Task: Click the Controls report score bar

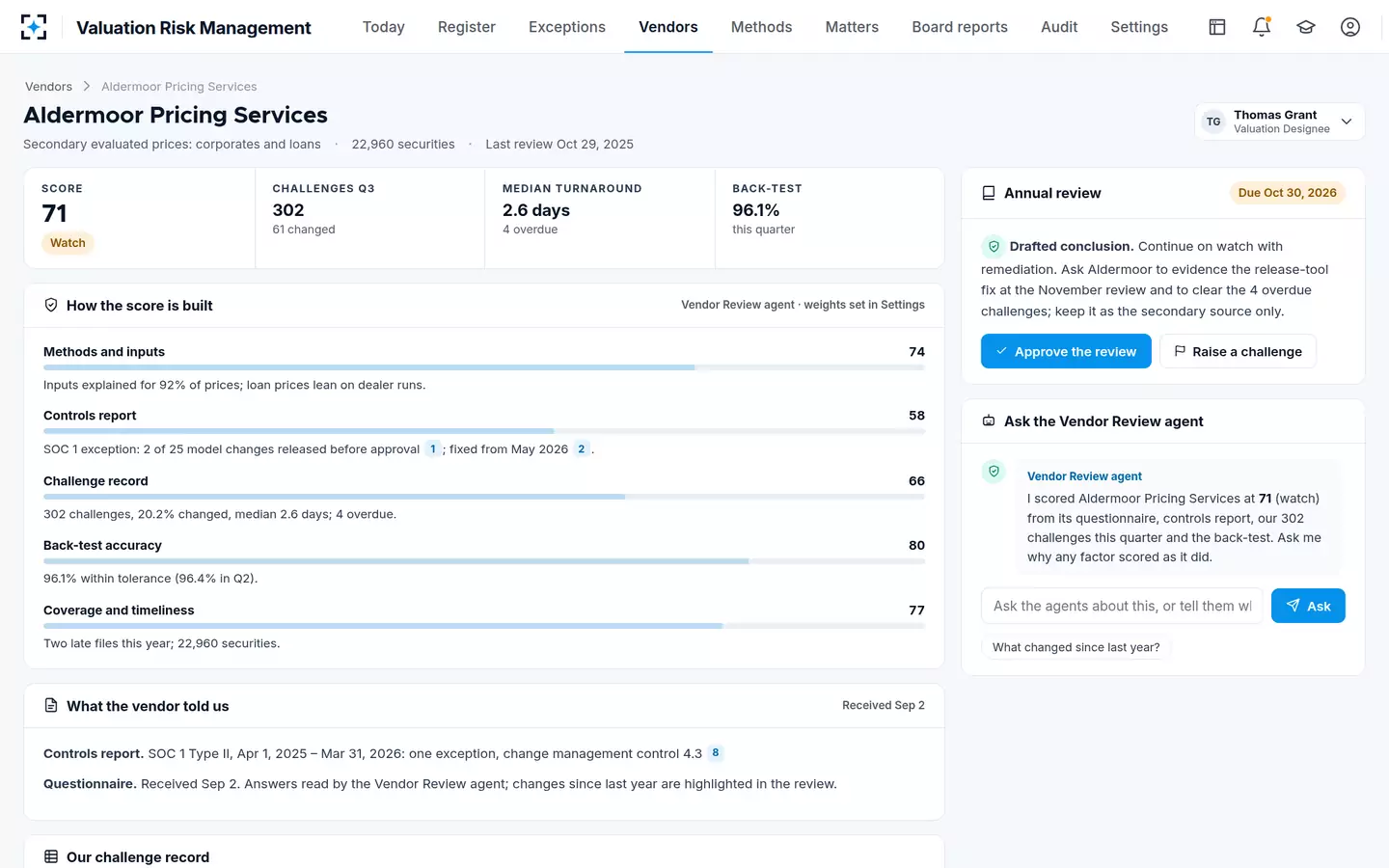Action: [x=484, y=431]
